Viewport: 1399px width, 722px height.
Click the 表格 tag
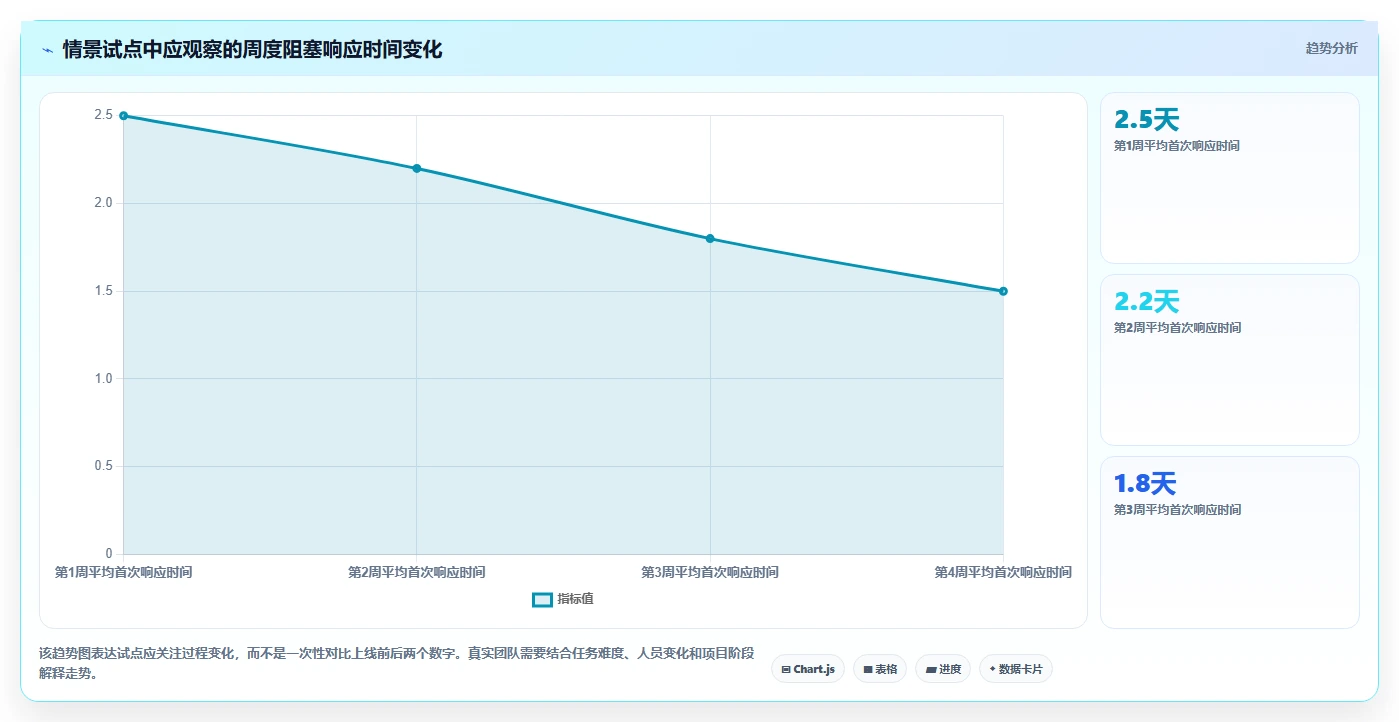[x=880, y=669]
